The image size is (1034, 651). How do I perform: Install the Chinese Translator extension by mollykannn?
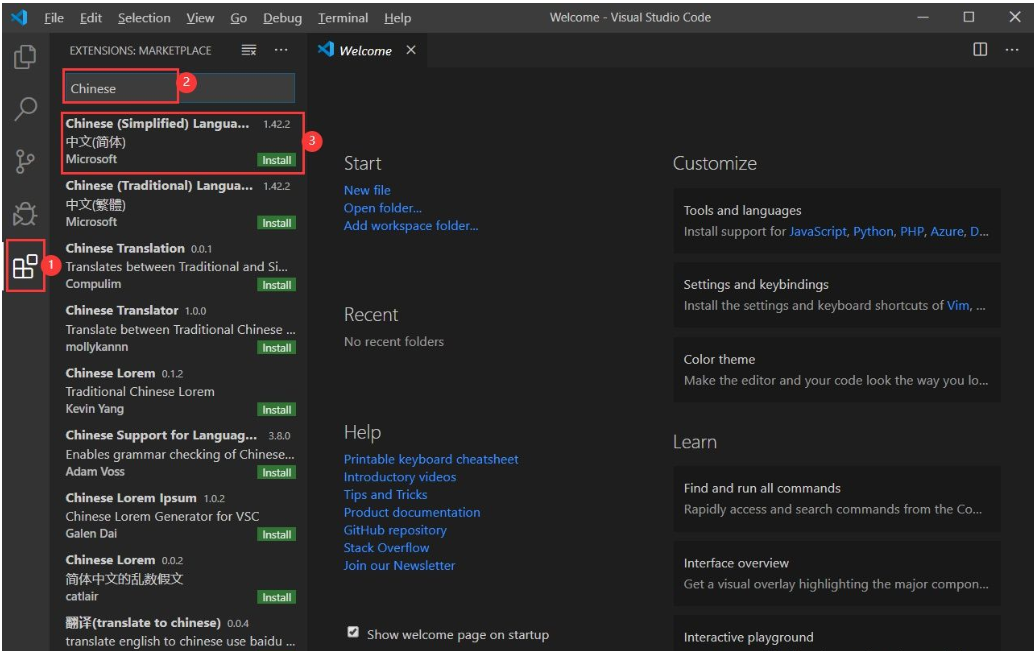[x=276, y=348]
